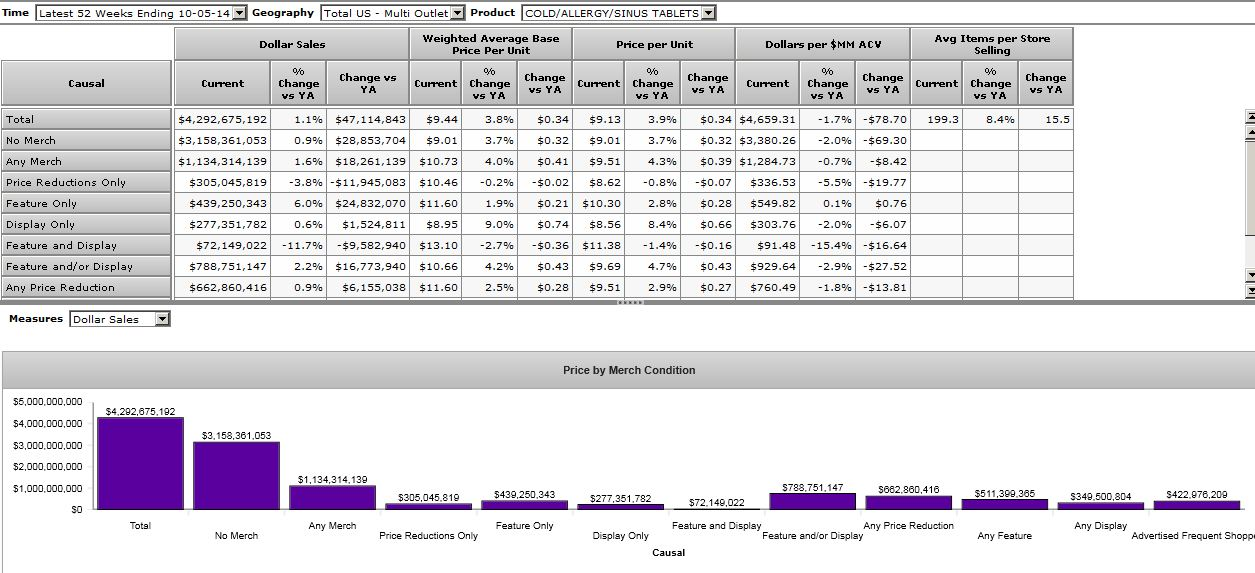This screenshot has height=573, width=1255.
Task: Select the Feature Only row label
Action: [x=86, y=203]
